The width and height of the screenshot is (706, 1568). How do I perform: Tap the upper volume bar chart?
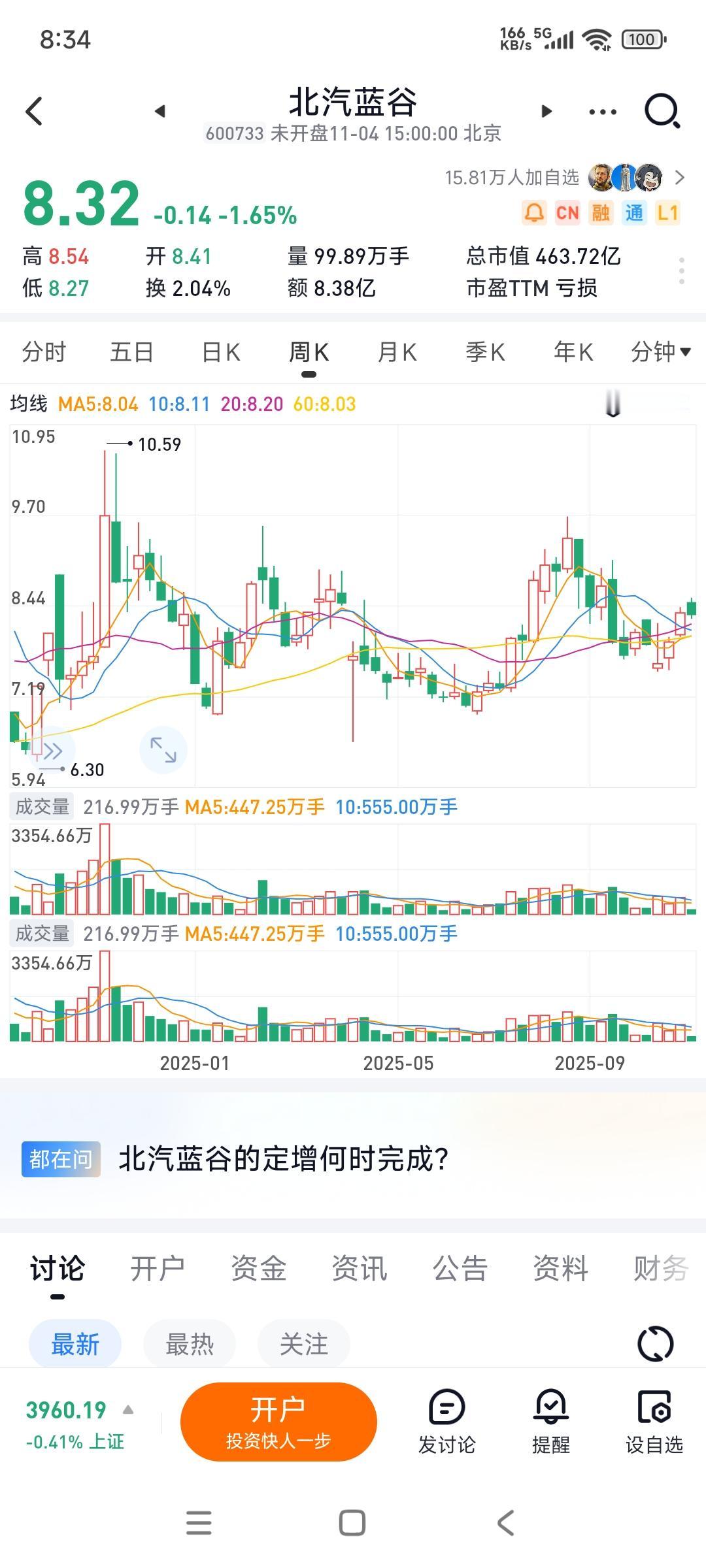tap(353, 869)
